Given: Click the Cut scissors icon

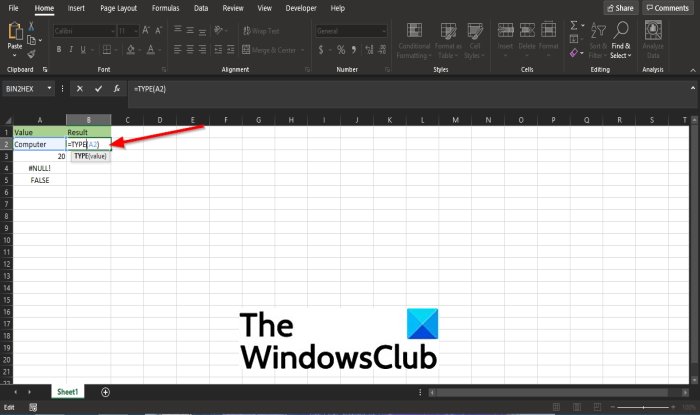Looking at the screenshot, I should pos(31,26).
